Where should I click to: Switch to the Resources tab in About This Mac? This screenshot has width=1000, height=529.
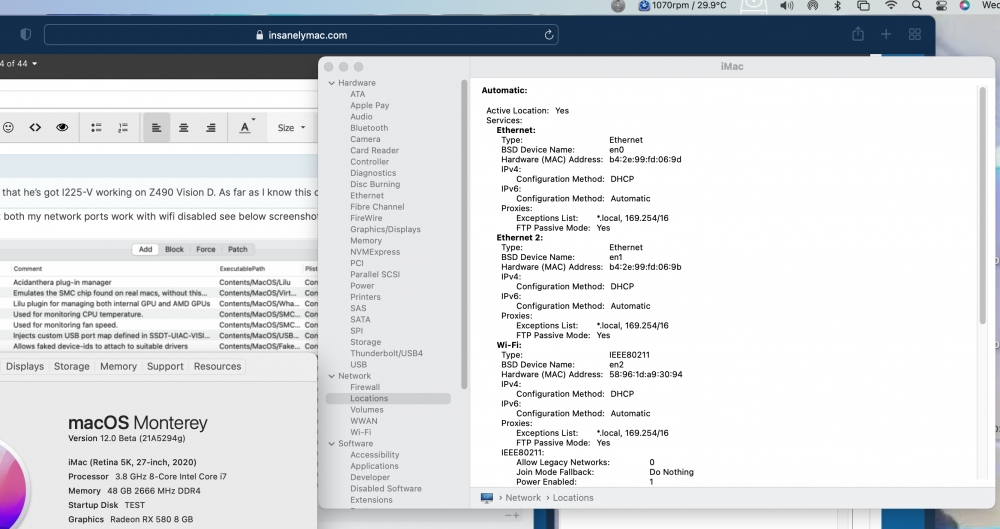217,366
